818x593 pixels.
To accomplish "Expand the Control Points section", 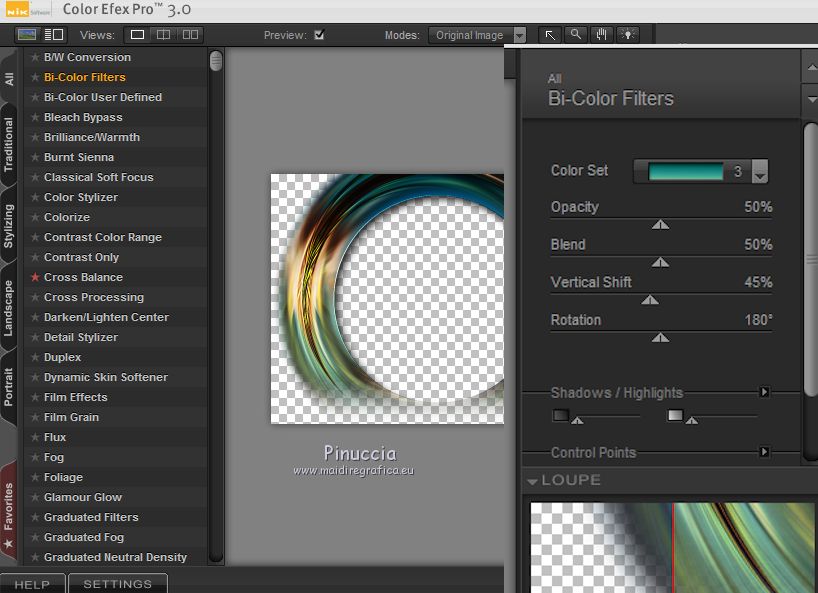I will pos(764,451).
